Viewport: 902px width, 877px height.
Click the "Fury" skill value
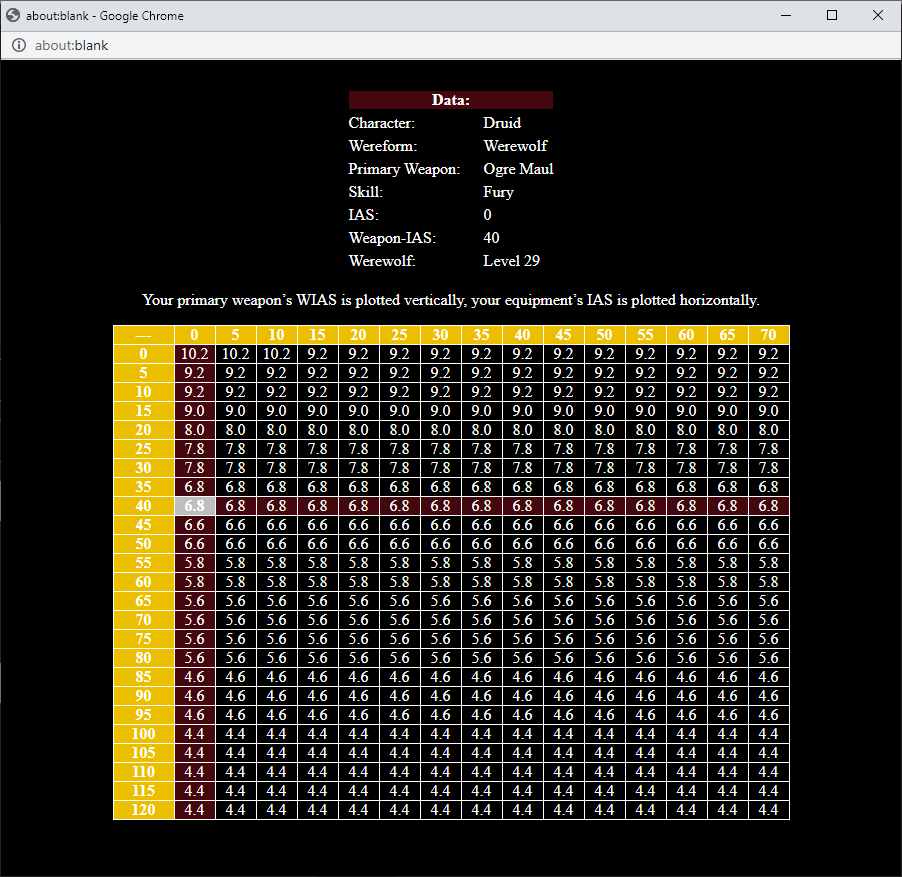[498, 192]
